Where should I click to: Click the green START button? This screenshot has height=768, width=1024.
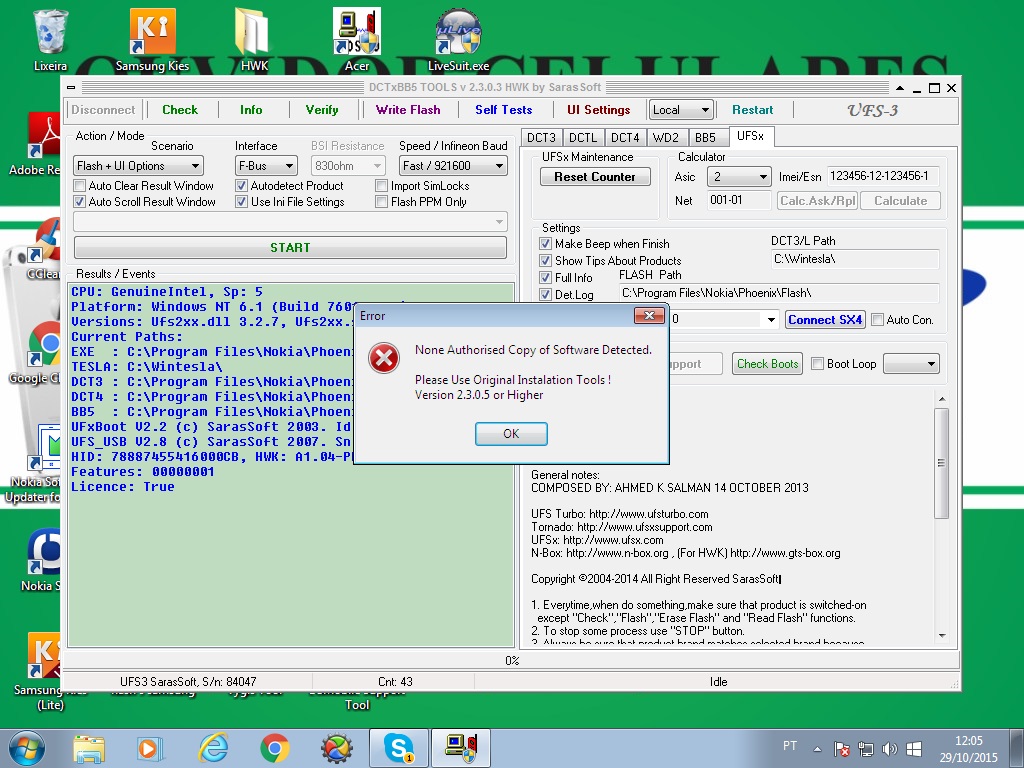[290, 248]
